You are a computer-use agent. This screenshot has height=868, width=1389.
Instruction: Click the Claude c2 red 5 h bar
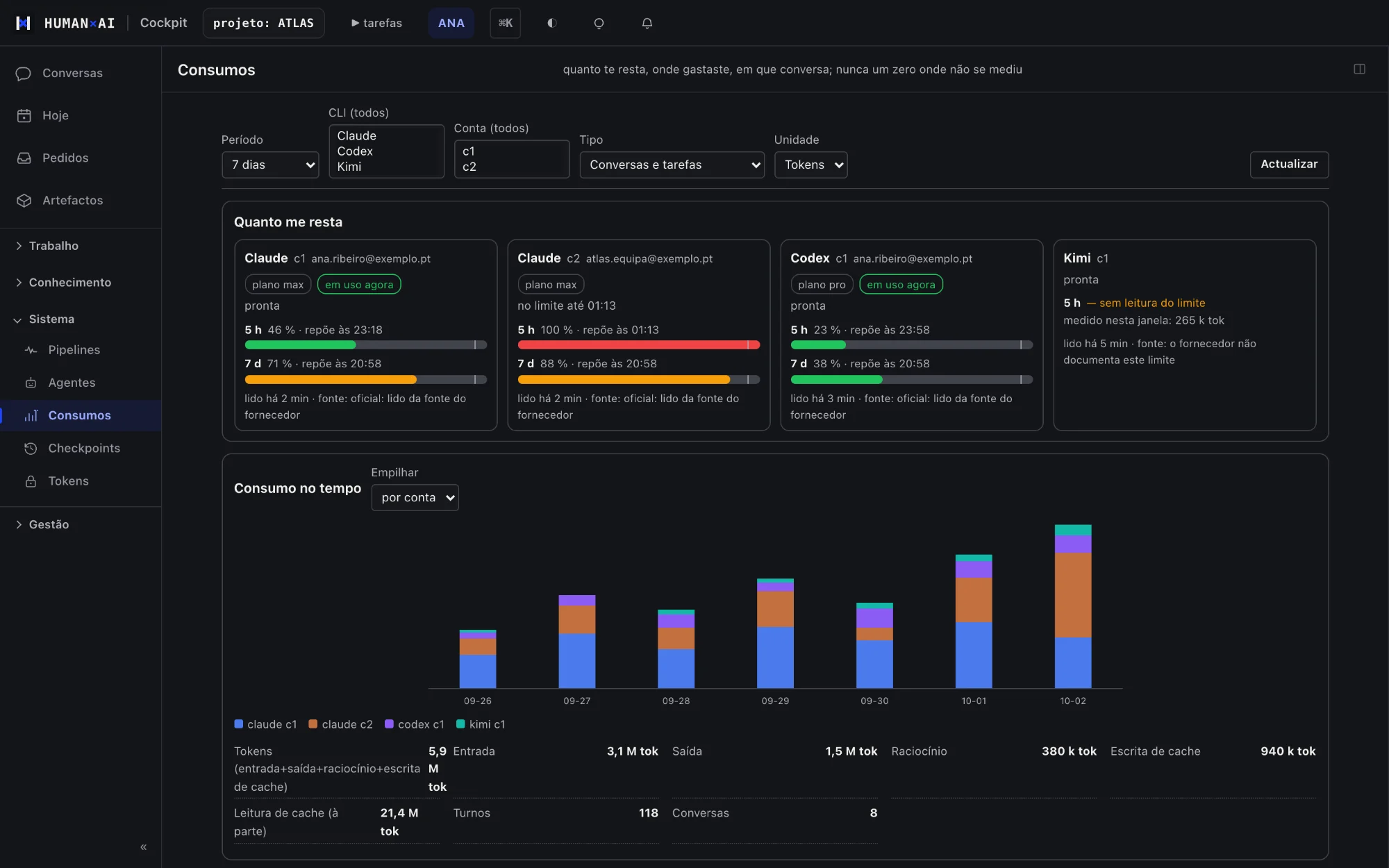pyautogui.click(x=638, y=345)
